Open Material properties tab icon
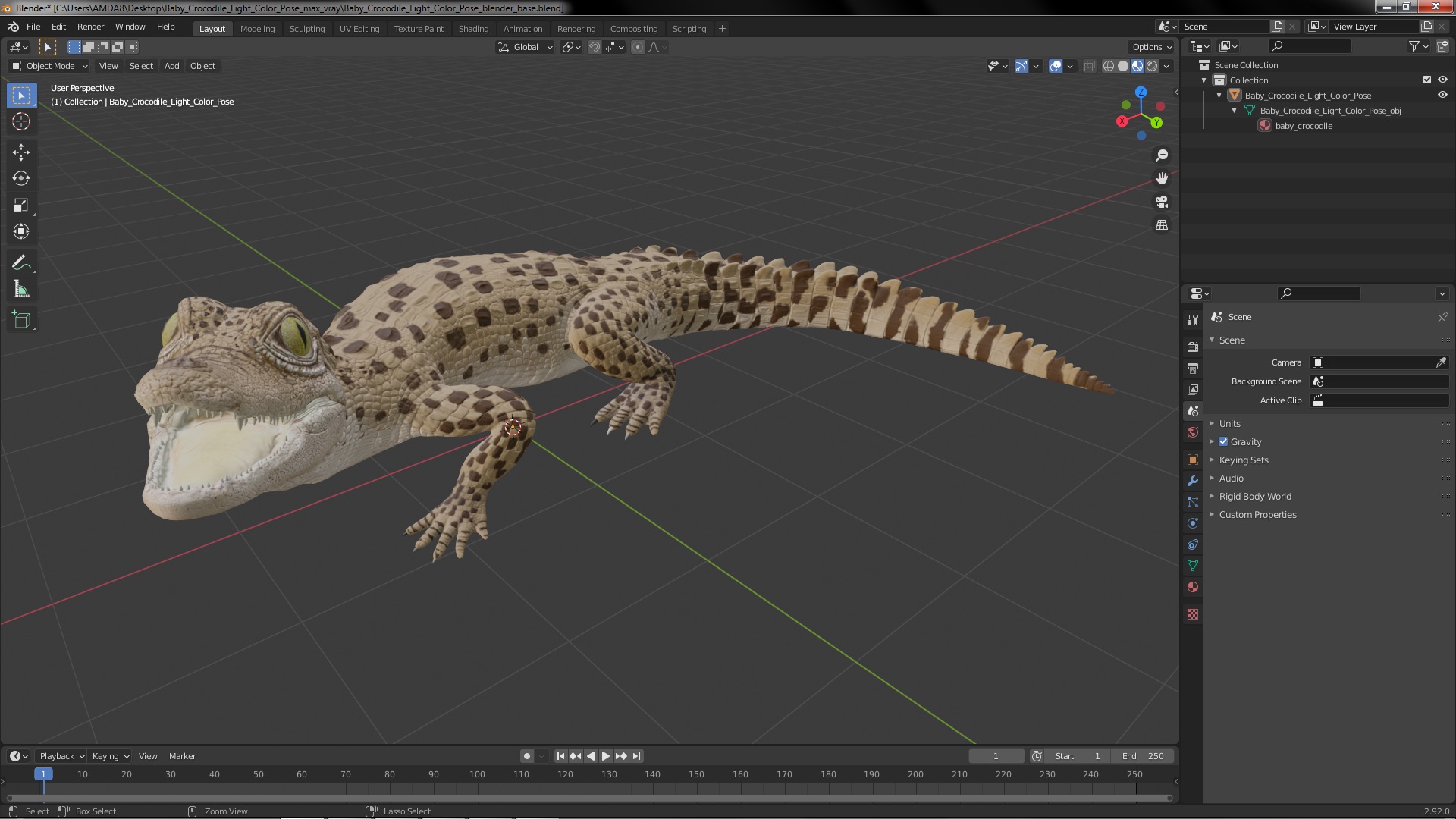Screen dimensions: 1456x819 (x=1193, y=588)
